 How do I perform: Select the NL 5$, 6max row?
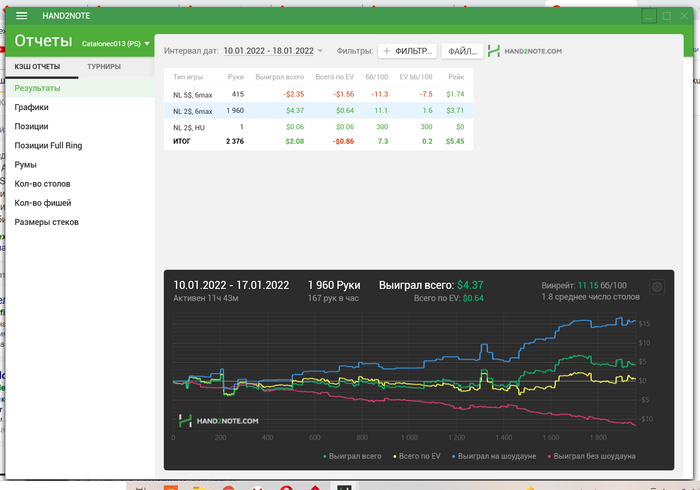pos(318,94)
